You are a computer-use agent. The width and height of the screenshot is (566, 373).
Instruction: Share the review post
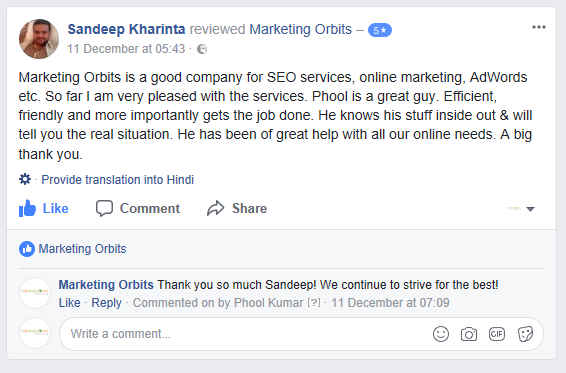(x=237, y=208)
